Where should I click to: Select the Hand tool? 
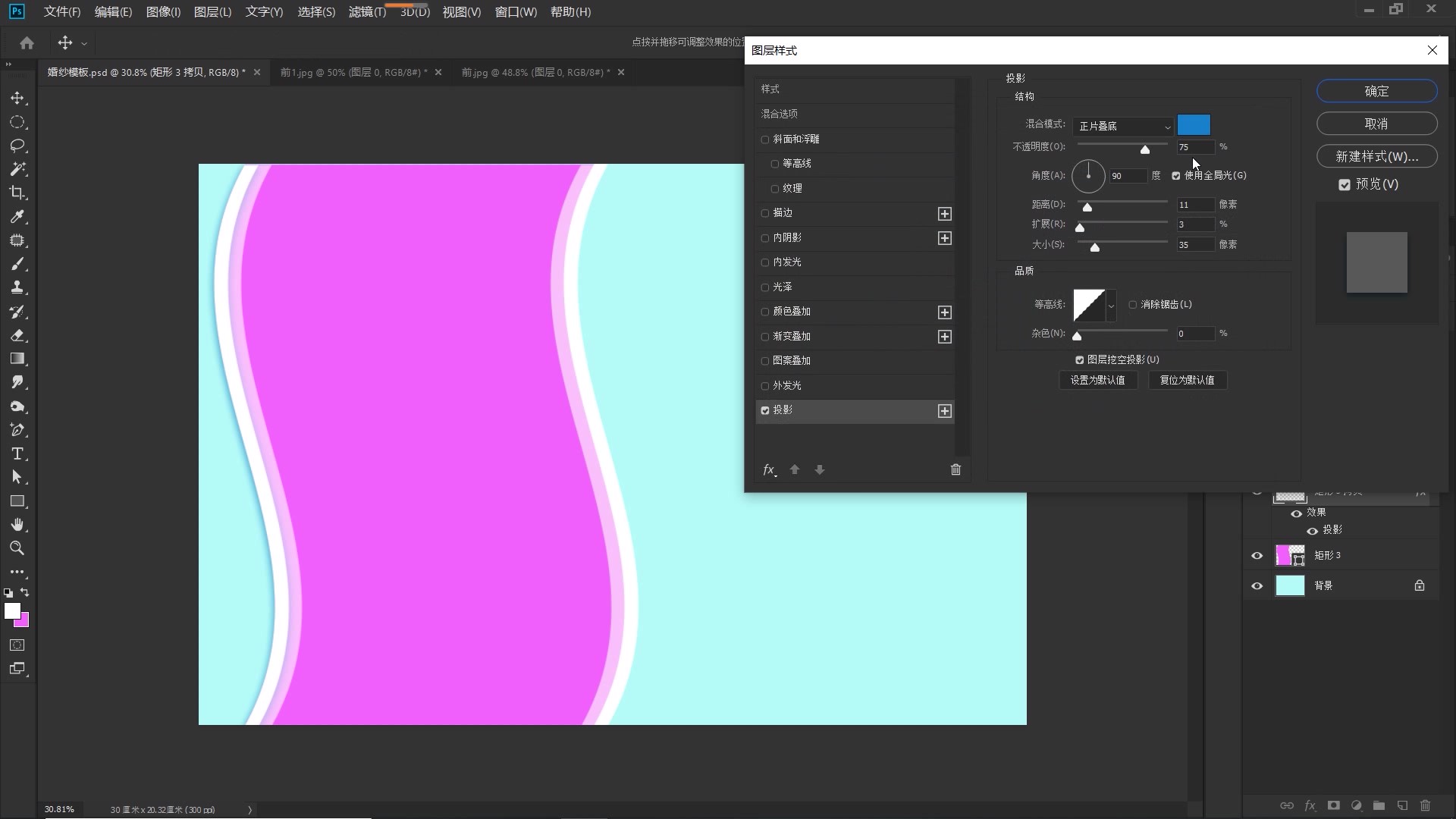[17, 525]
